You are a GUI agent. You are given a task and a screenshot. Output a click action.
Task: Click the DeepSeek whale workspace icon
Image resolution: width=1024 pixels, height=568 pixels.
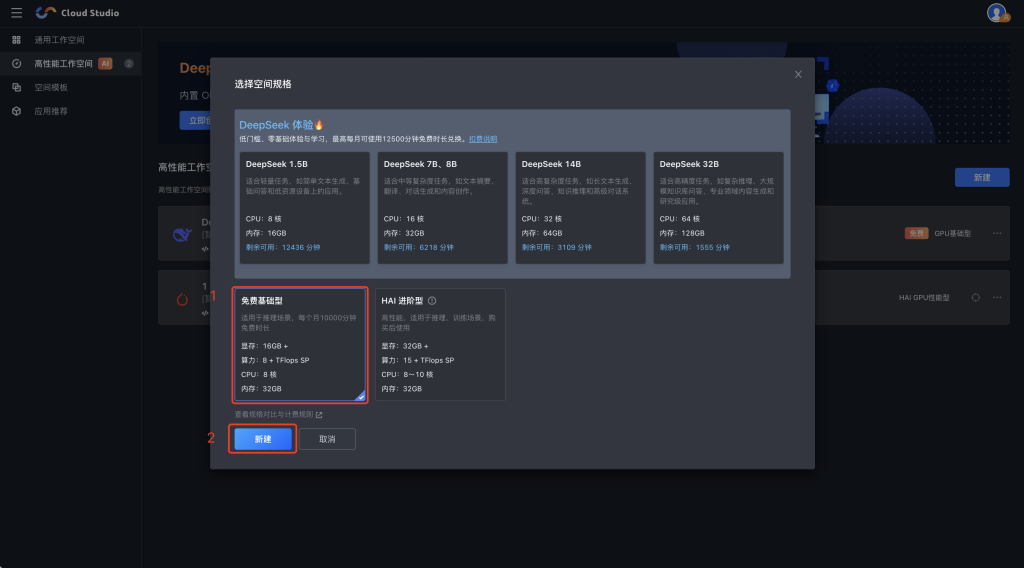pyautogui.click(x=182, y=234)
